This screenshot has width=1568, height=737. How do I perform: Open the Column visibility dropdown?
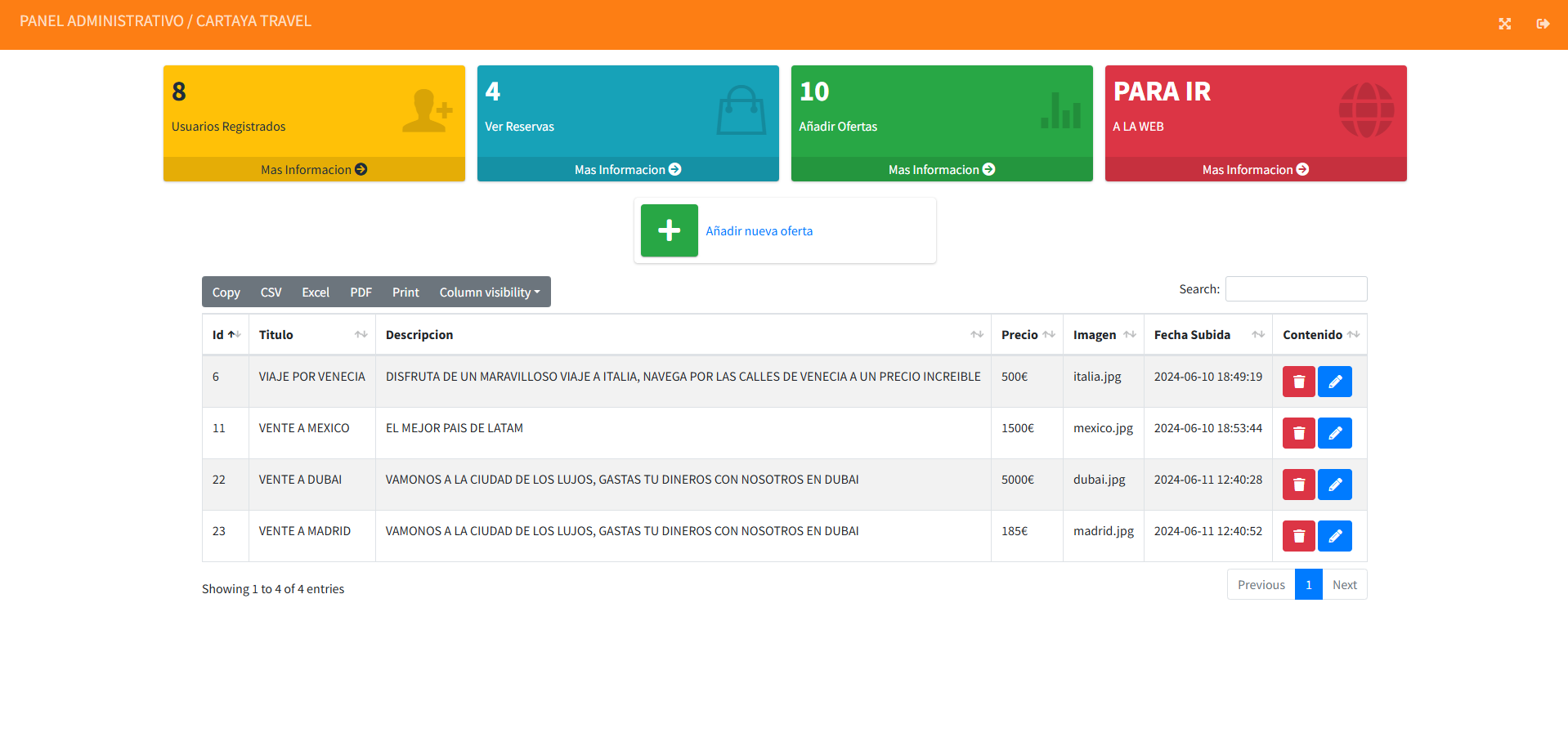pyautogui.click(x=490, y=292)
